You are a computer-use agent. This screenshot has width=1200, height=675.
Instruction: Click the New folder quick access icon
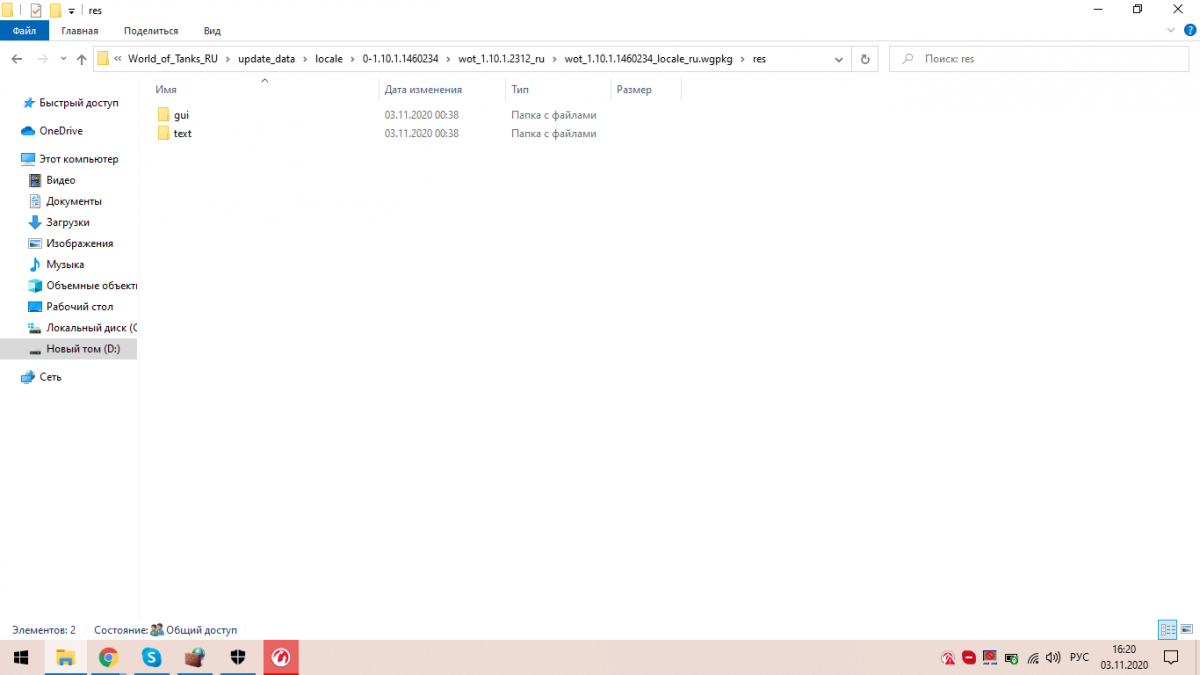click(55, 10)
